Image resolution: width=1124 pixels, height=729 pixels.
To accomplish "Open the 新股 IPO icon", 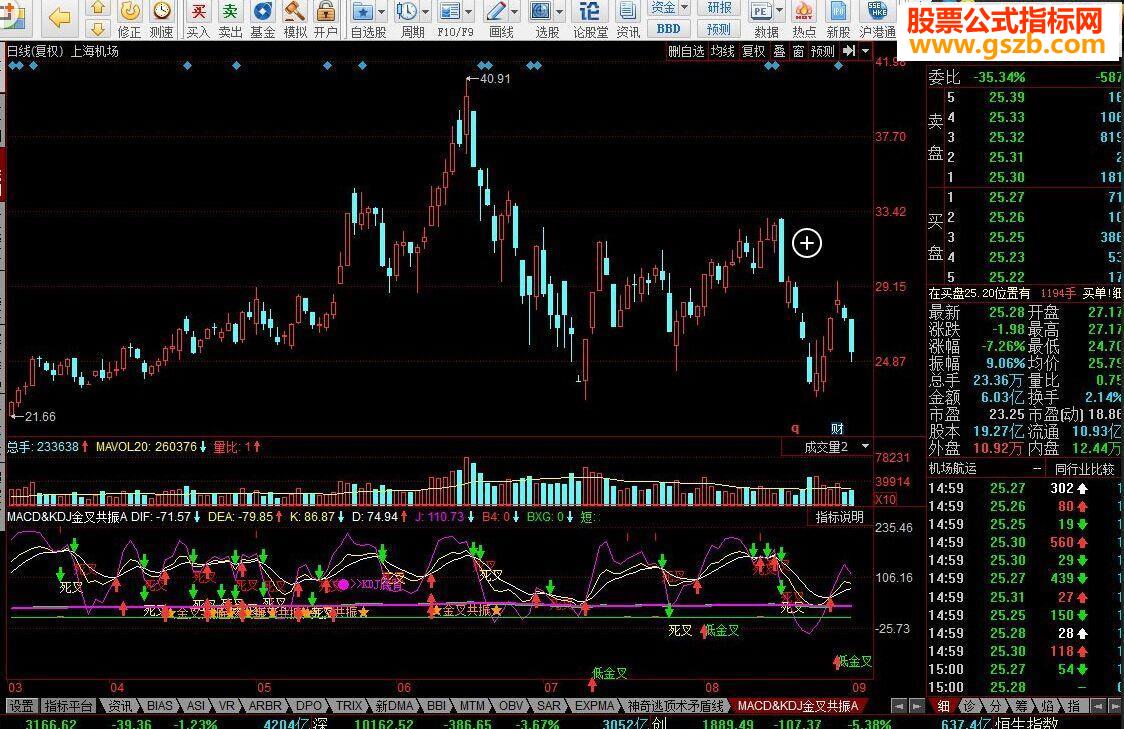I will pyautogui.click(x=838, y=19).
